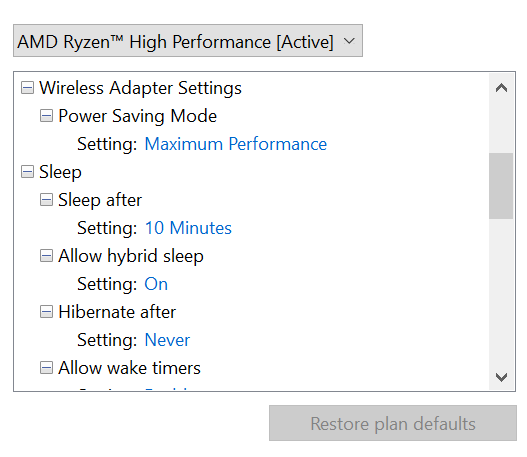Select the Allow wake timers label
The height and width of the screenshot is (457, 527).
(x=129, y=368)
